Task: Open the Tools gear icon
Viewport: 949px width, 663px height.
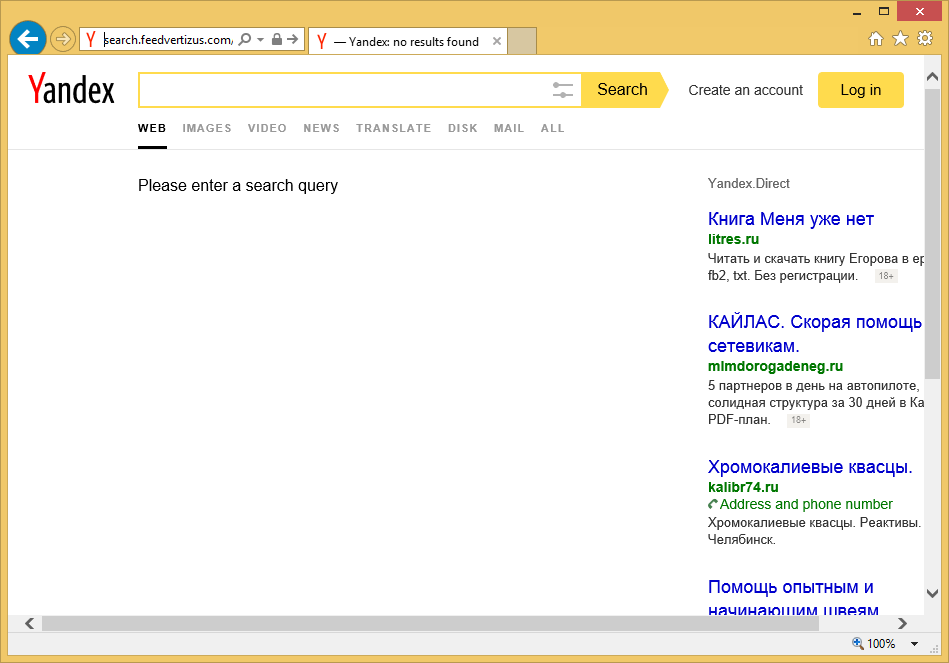Action: click(x=925, y=39)
